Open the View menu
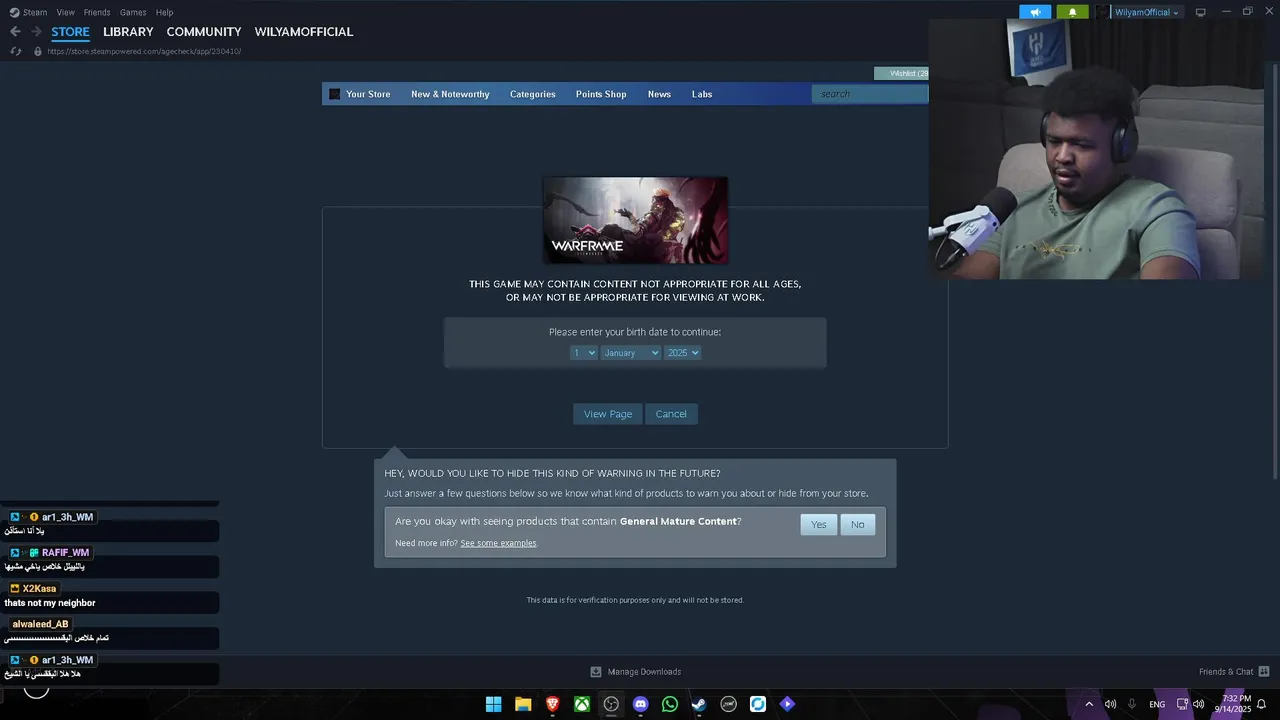The image size is (1280, 720). pyautogui.click(x=66, y=12)
